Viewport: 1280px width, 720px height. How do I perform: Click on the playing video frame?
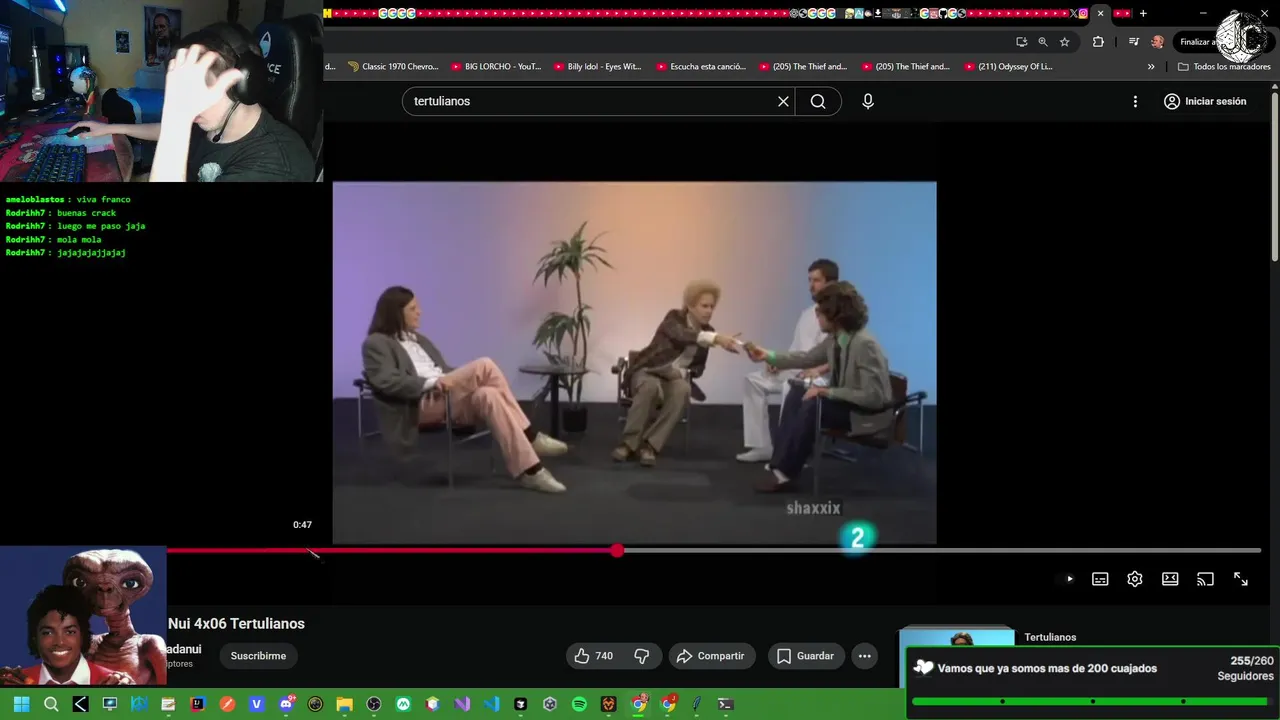[x=634, y=362]
